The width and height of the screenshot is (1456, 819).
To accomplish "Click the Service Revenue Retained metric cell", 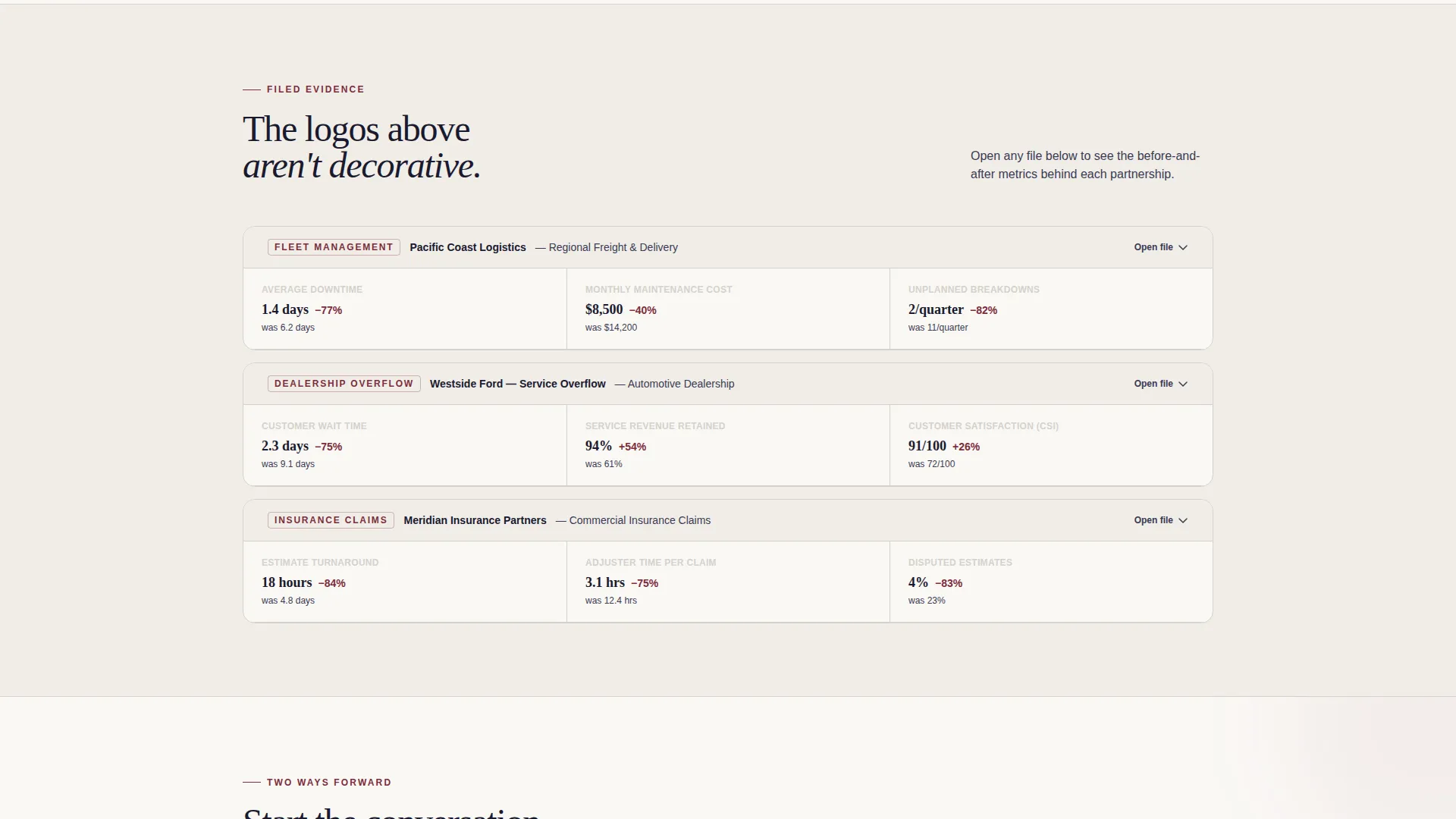I will coord(728,445).
